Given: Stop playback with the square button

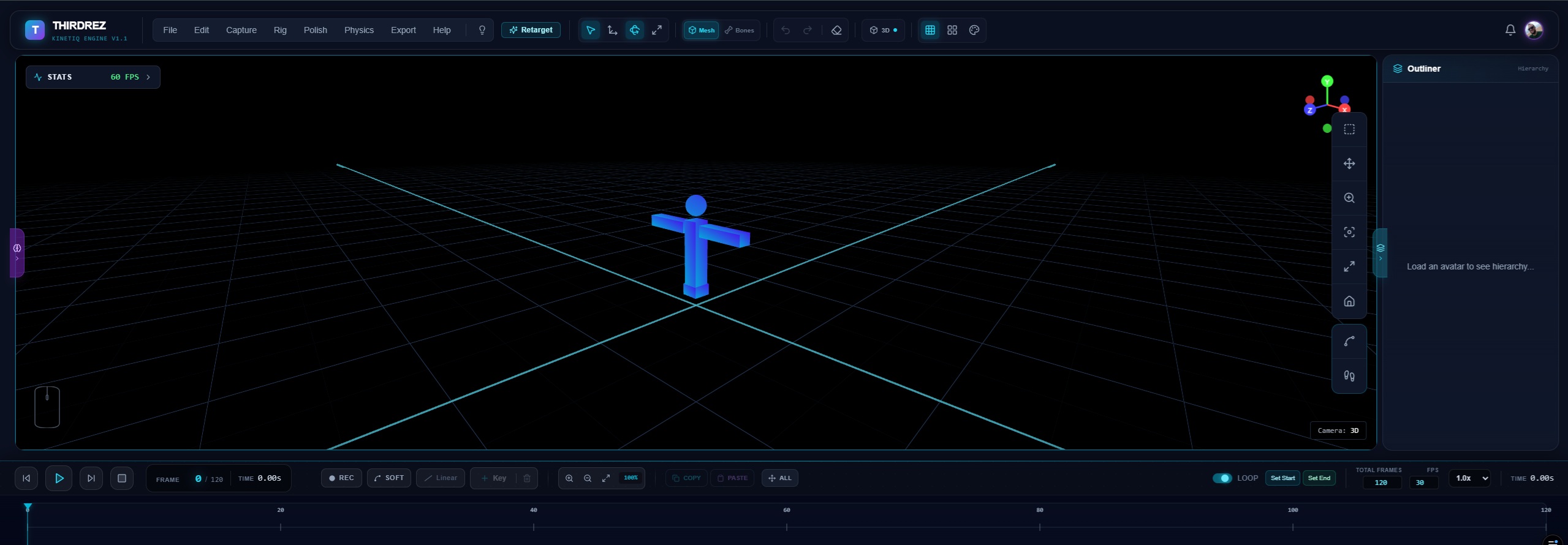Looking at the screenshot, I should (122, 478).
